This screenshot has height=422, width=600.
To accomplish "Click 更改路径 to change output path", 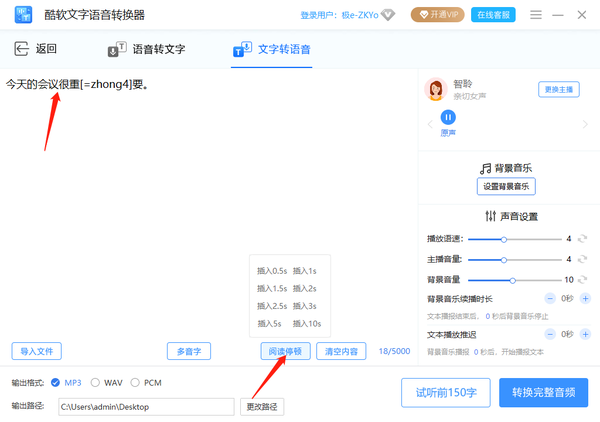I will tap(262, 407).
